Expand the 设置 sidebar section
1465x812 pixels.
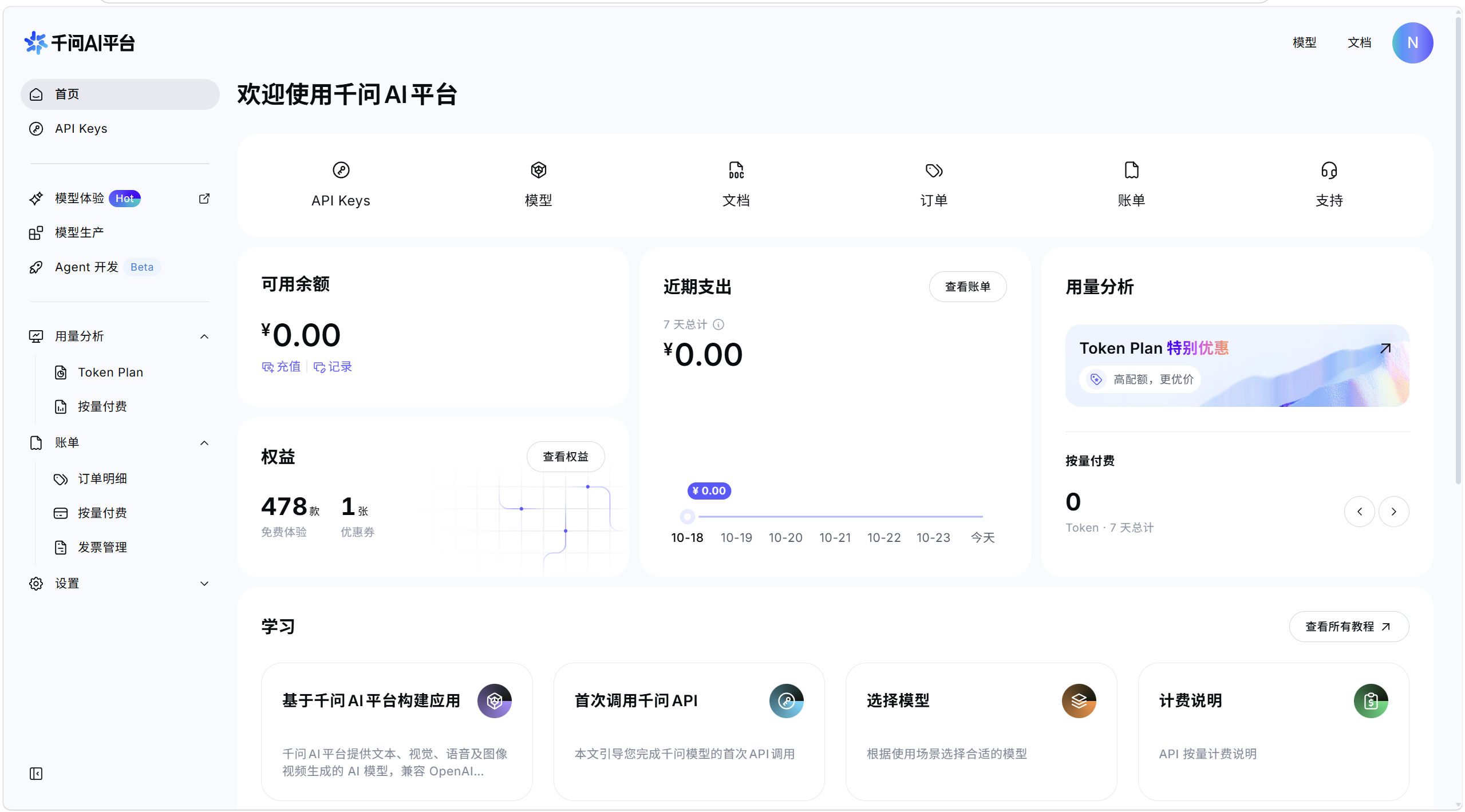[204, 584]
